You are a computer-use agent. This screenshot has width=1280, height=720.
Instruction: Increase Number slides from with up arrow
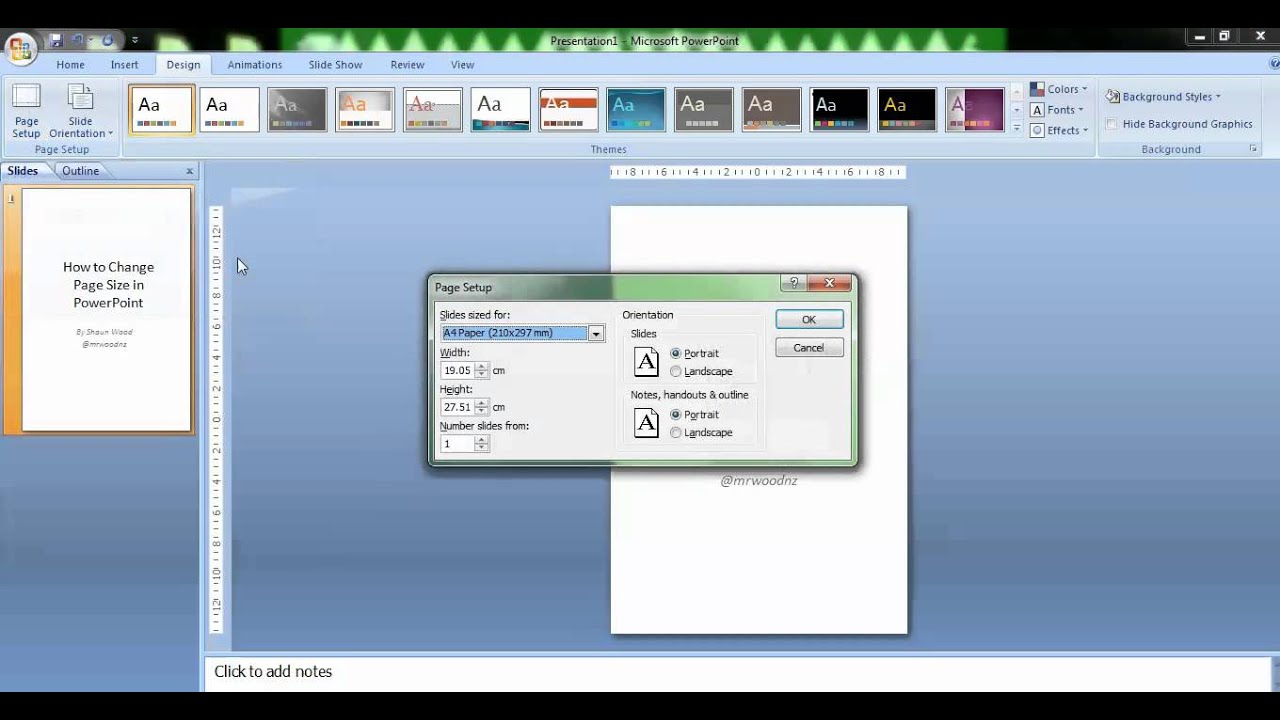[x=482, y=439]
